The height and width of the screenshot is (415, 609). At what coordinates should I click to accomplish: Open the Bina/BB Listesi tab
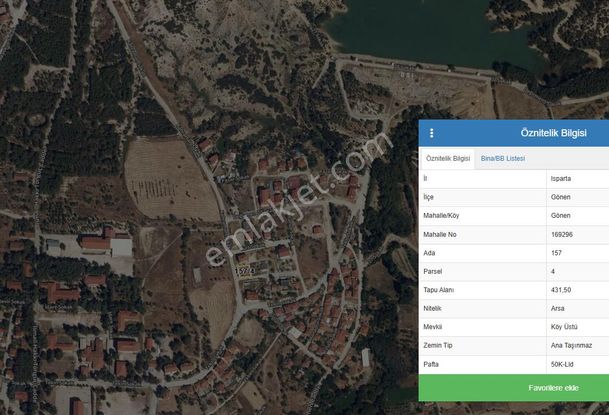[503, 158]
